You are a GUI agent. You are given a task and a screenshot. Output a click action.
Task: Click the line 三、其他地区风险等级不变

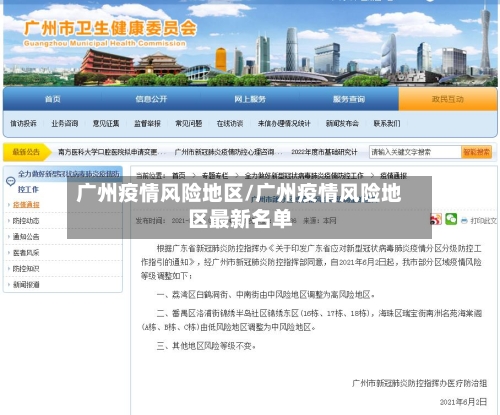tap(206, 346)
